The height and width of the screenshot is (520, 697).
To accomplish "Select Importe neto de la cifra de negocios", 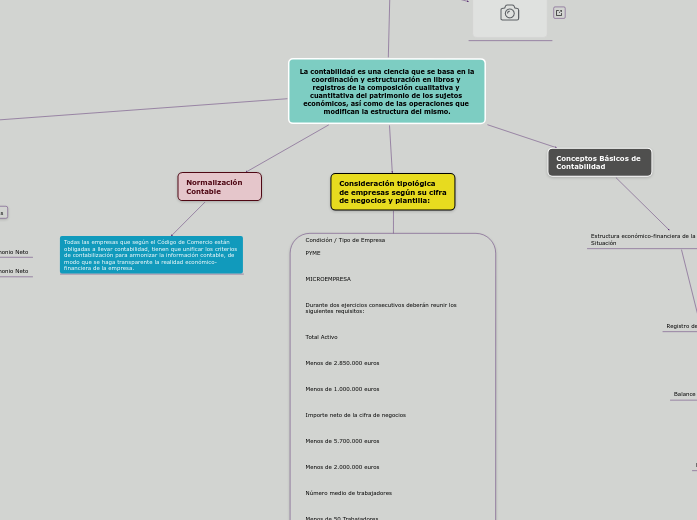I will (x=355, y=415).
